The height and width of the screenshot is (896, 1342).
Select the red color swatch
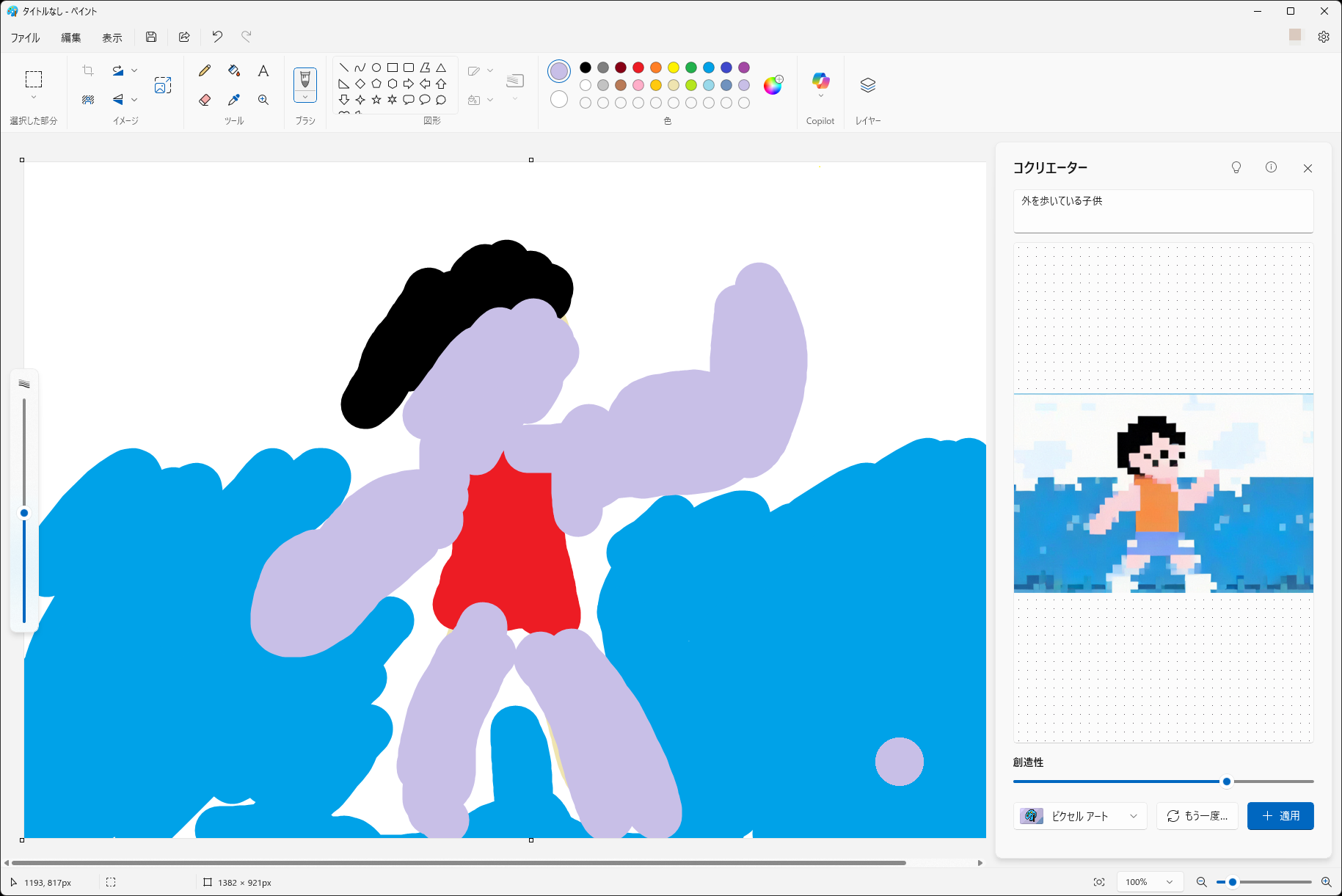(x=638, y=67)
